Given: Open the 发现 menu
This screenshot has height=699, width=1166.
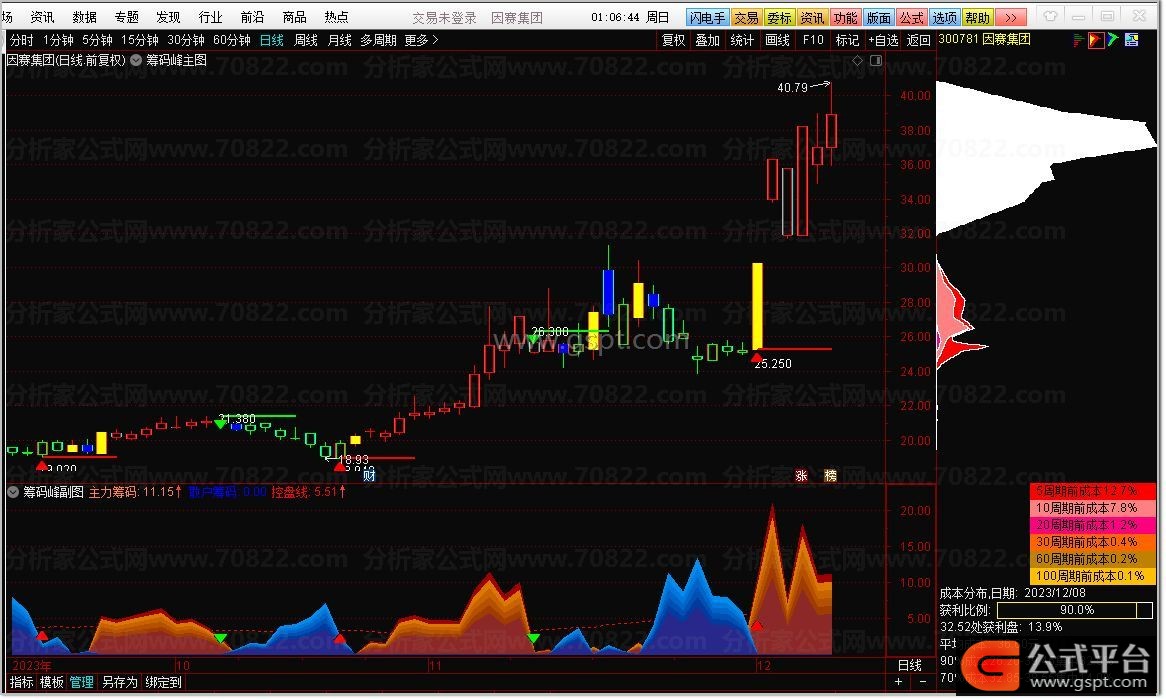Looking at the screenshot, I should click(x=168, y=17).
